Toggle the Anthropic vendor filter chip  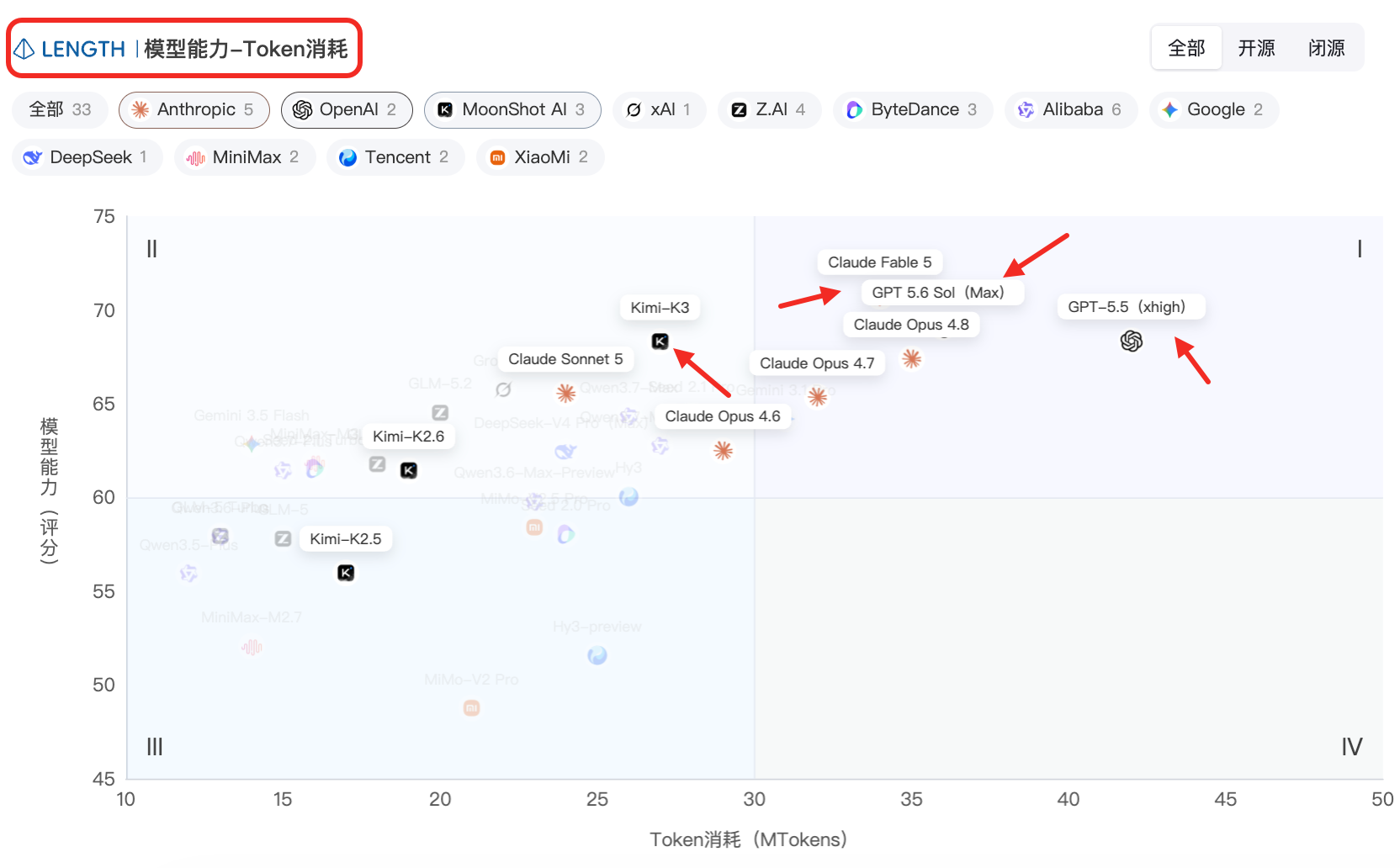(x=194, y=110)
